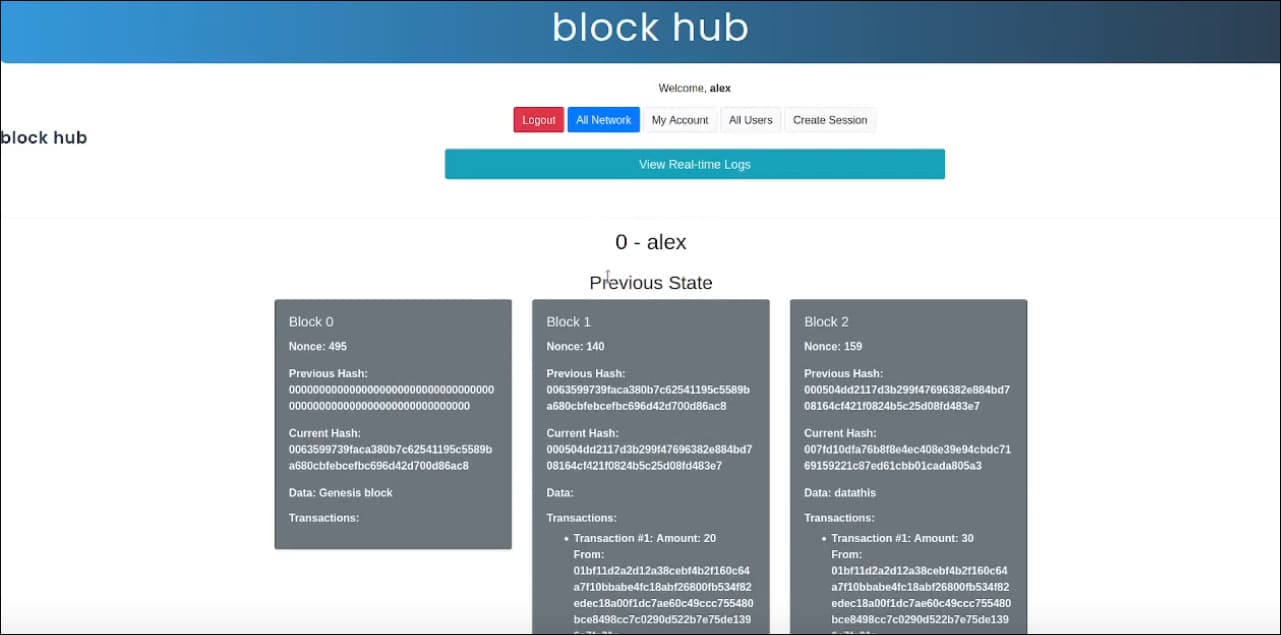Click the Transactions label in Block 1

(581, 518)
